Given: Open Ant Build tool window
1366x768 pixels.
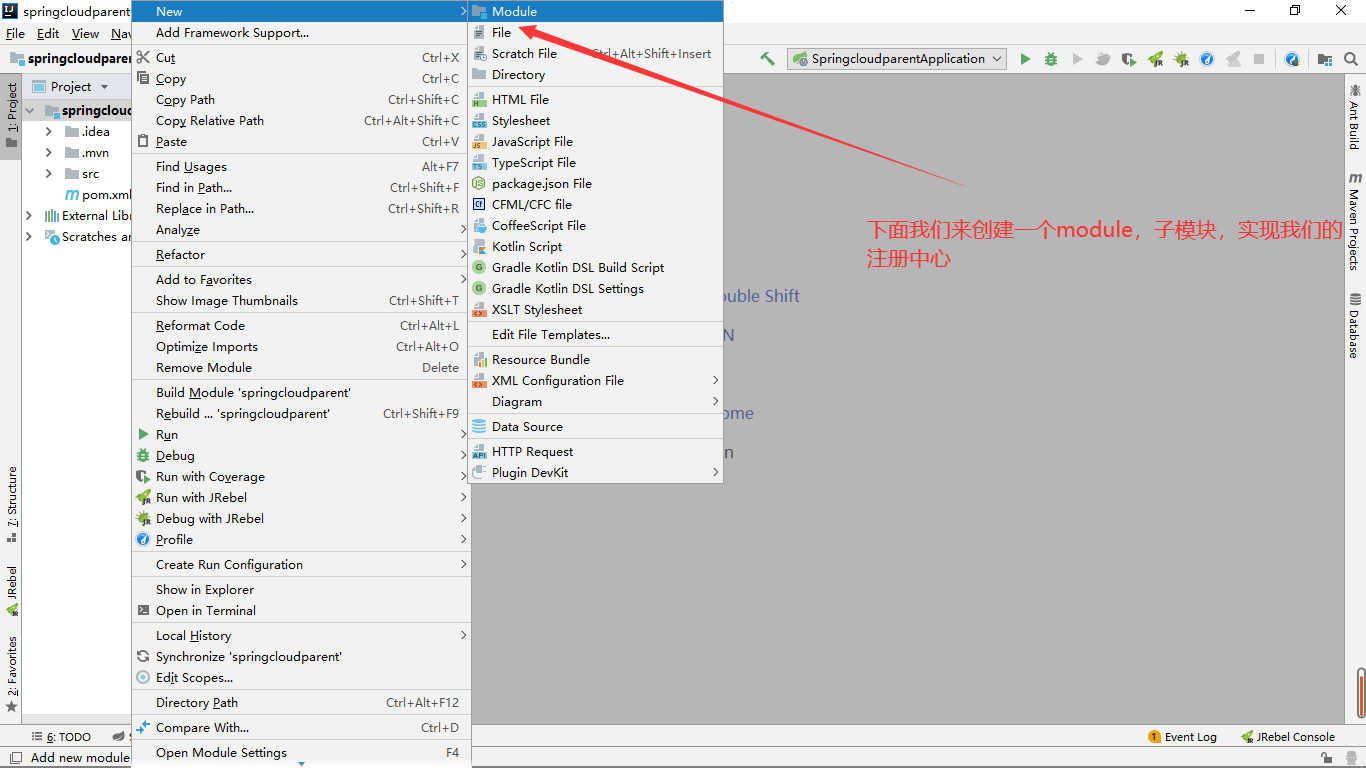Looking at the screenshot, I should point(1355,116).
